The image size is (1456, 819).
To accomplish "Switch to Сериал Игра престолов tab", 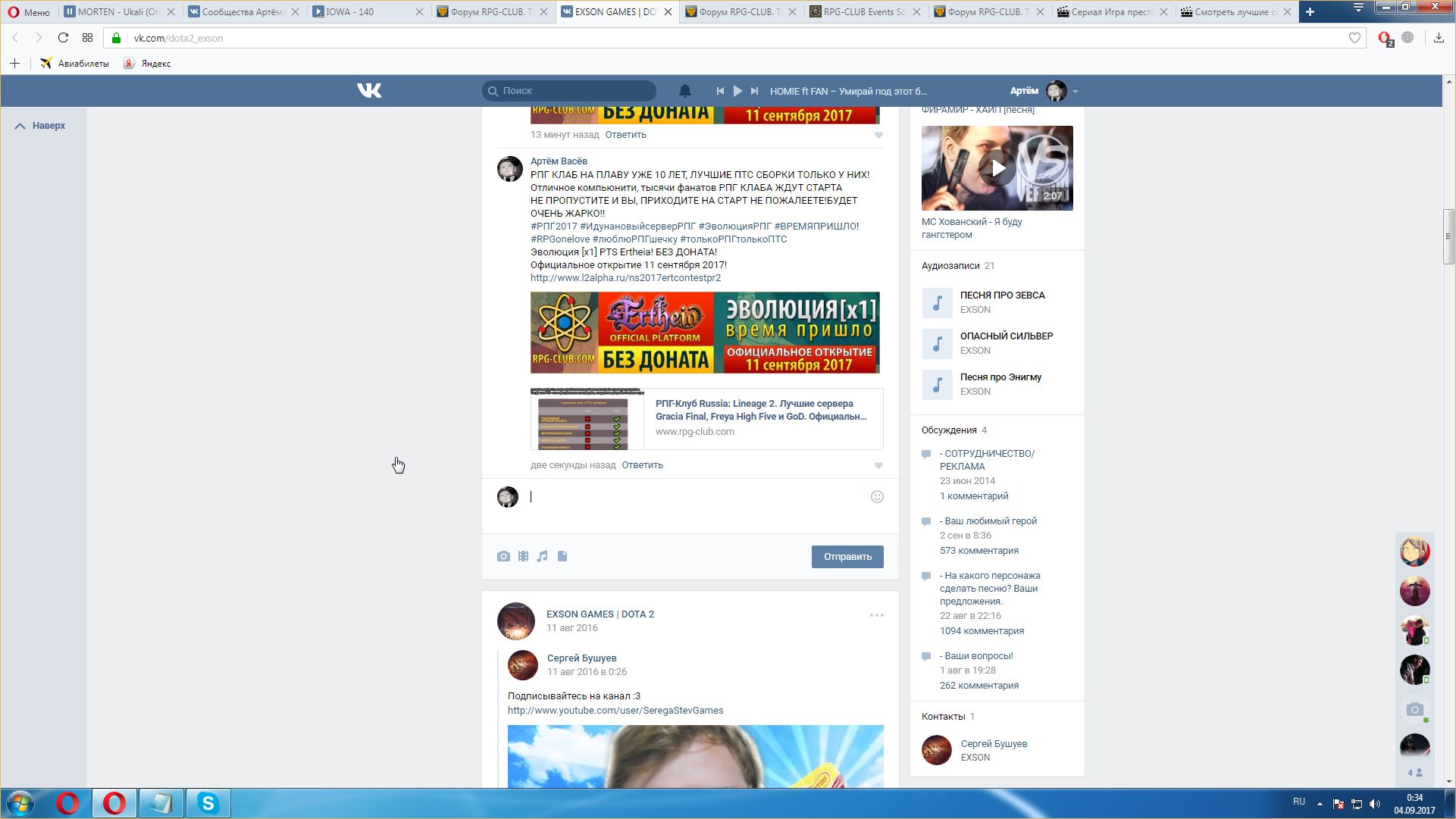I will pyautogui.click(x=1113, y=12).
